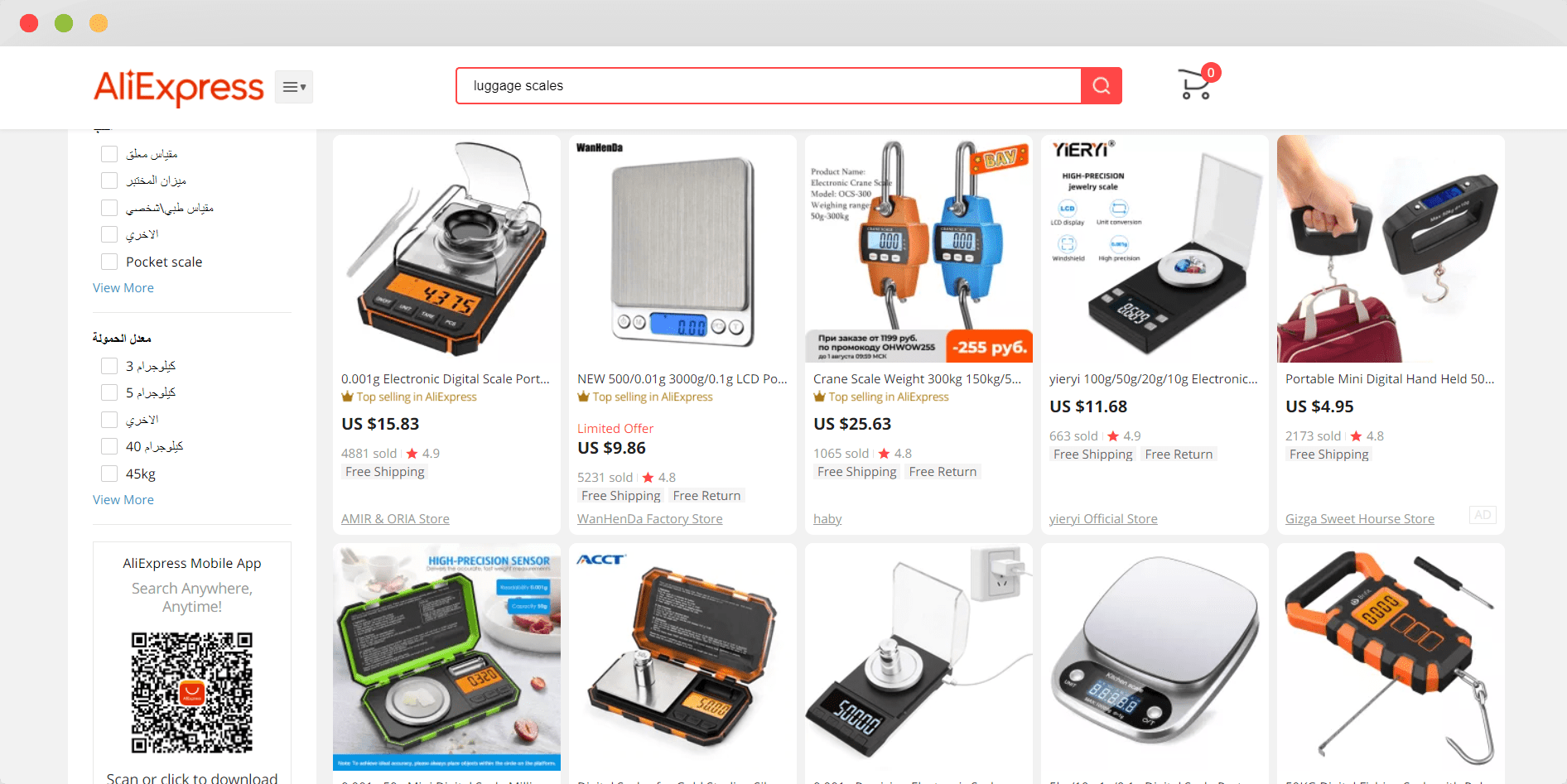
Task: Click the luggage scales search field
Action: [769, 86]
